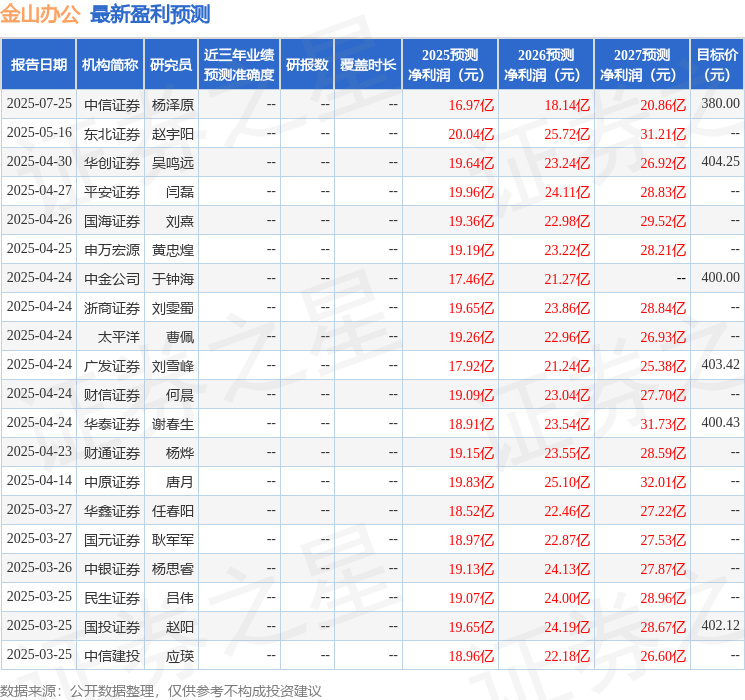Screen dimensions: 745x700
Task: Click the 中原证券 institution cell
Action: [112, 482]
